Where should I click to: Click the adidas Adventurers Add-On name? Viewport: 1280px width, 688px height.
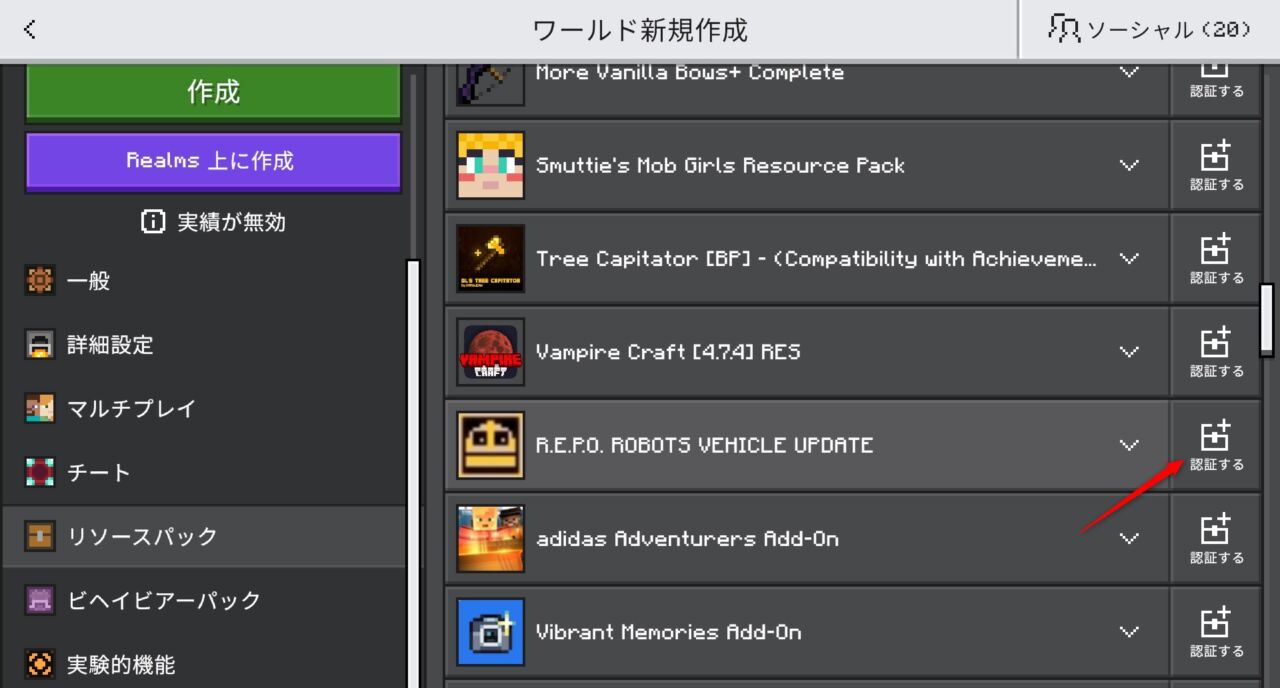pyautogui.click(x=687, y=539)
